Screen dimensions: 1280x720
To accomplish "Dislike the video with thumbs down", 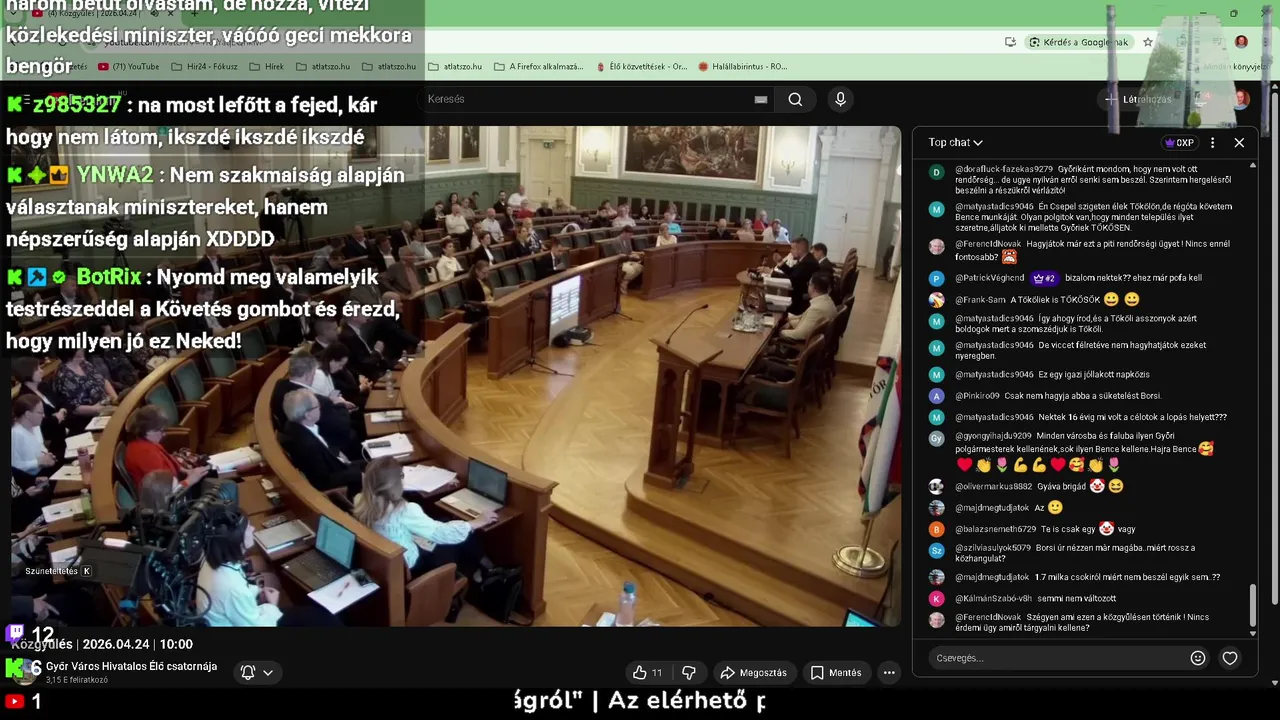I will (688, 673).
